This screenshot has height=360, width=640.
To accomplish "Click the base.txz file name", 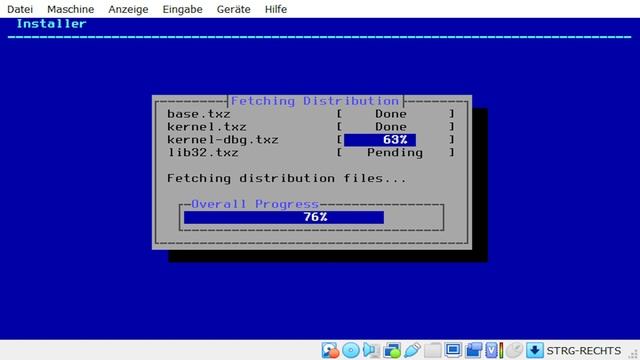I will point(199,114).
